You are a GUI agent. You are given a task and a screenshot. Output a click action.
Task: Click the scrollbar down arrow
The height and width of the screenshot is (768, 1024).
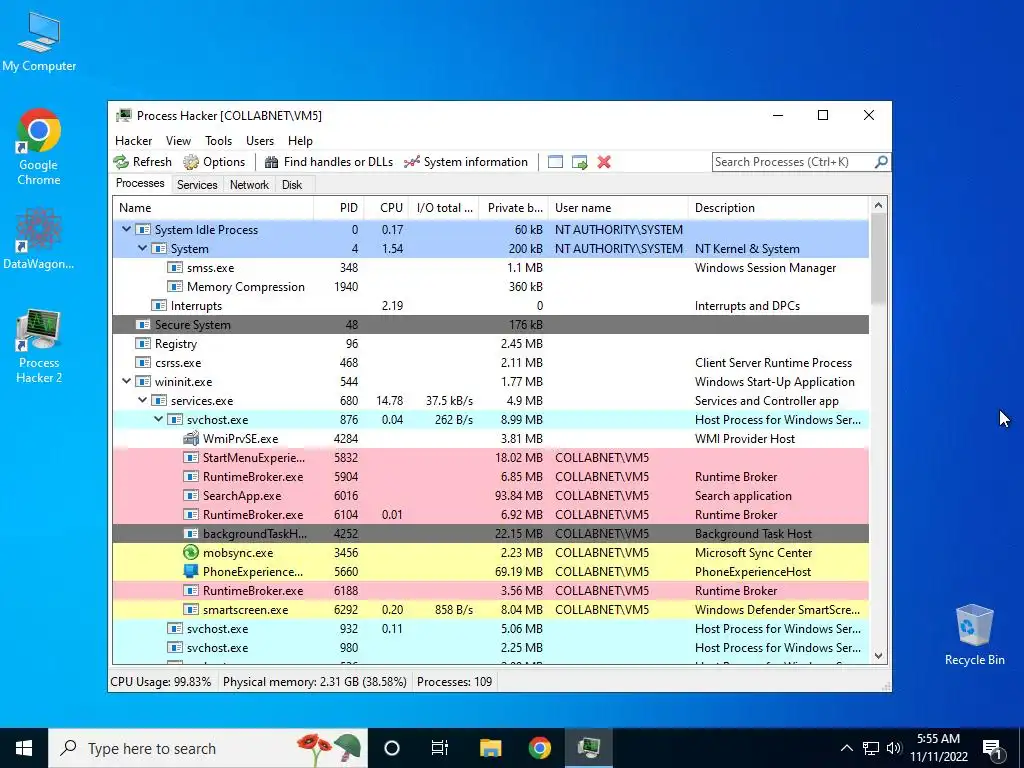(878, 656)
